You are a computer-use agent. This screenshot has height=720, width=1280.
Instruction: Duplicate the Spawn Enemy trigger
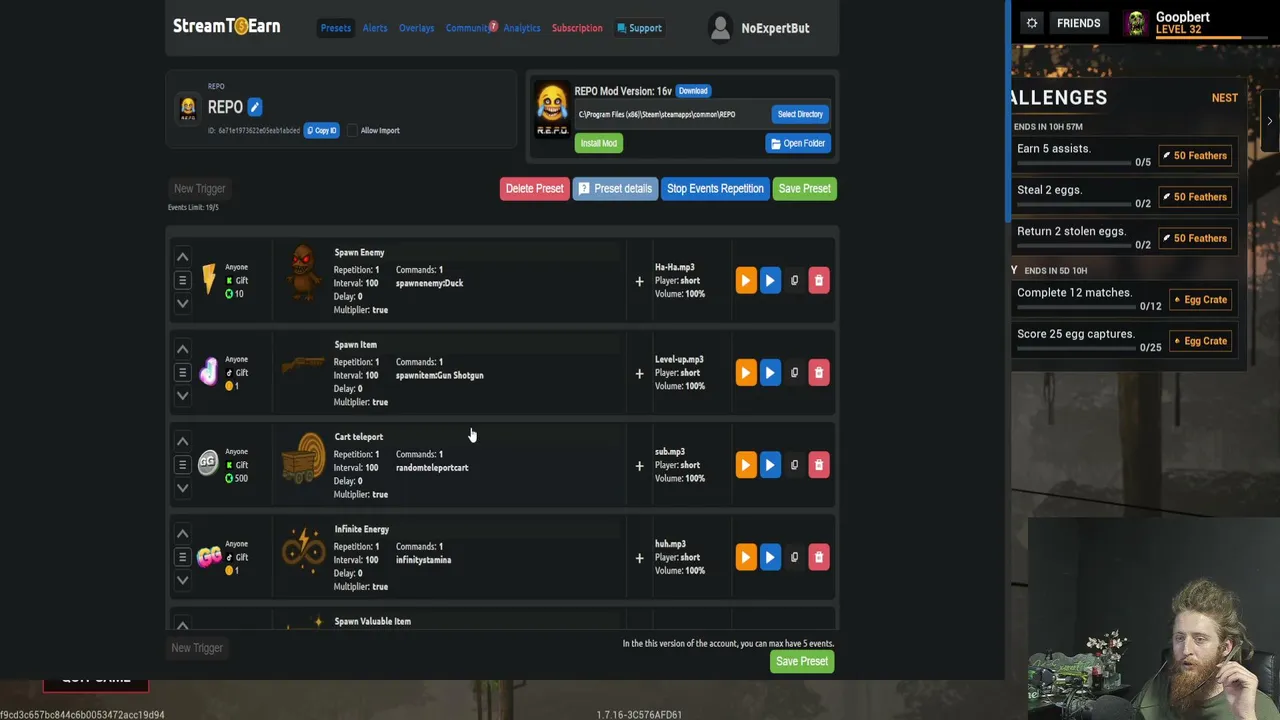point(795,281)
